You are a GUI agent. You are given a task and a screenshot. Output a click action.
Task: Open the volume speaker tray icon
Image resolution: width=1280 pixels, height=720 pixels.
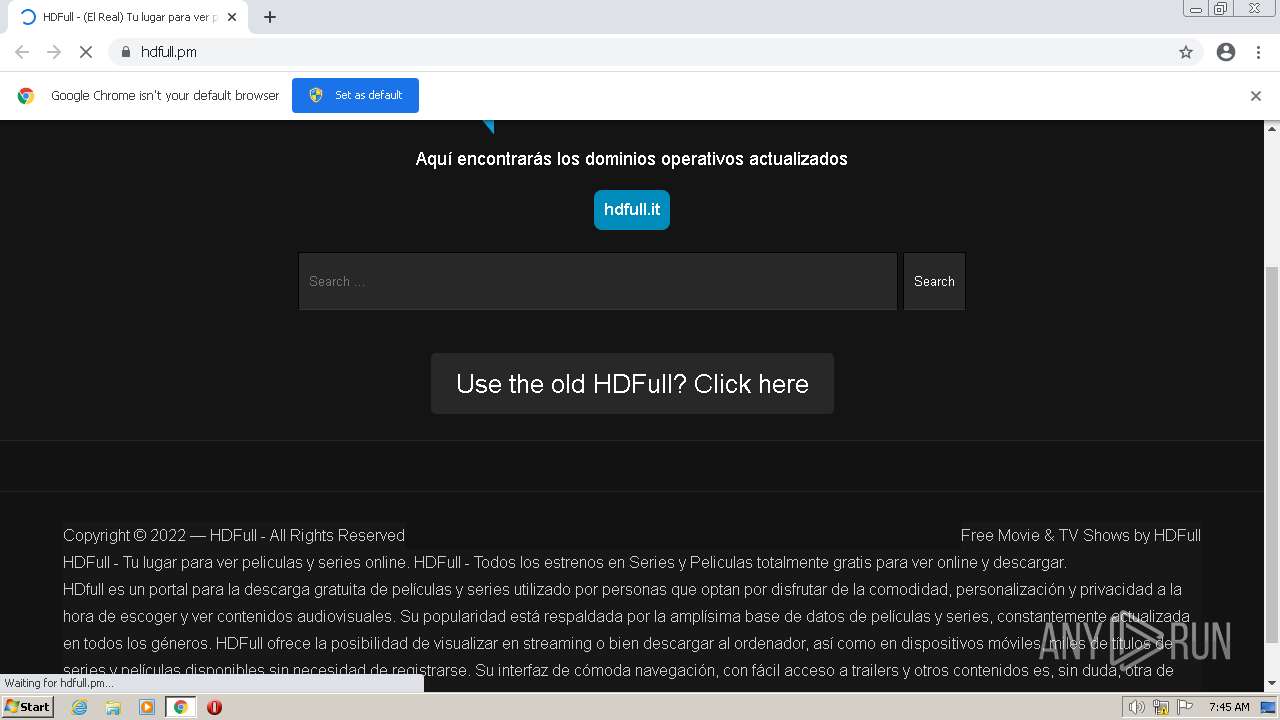pos(1137,707)
